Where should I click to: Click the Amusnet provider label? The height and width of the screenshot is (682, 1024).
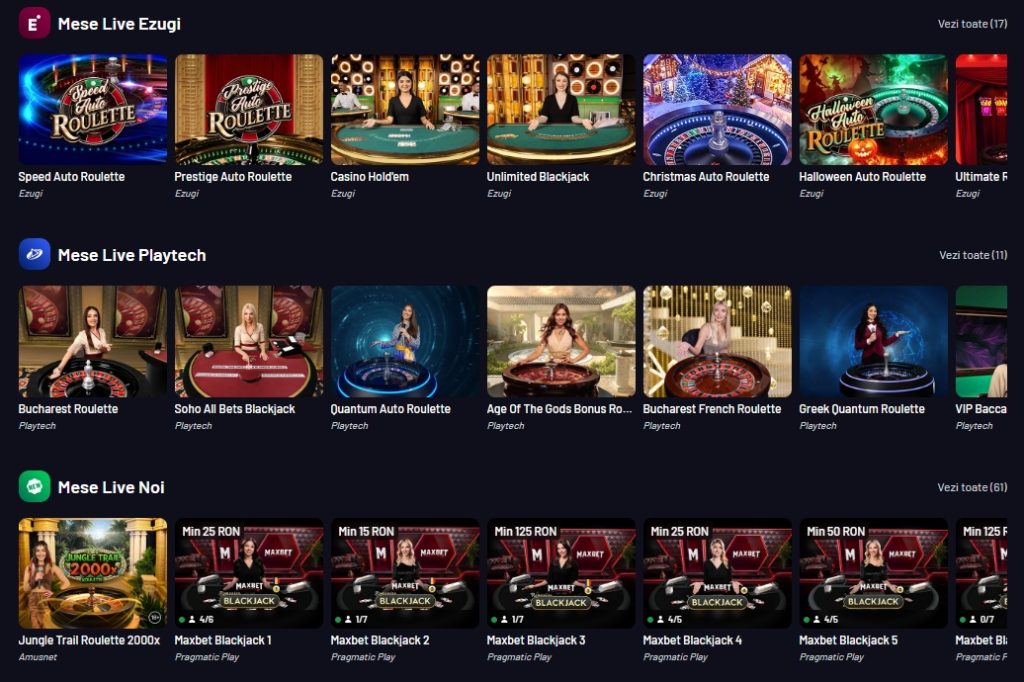[37, 657]
